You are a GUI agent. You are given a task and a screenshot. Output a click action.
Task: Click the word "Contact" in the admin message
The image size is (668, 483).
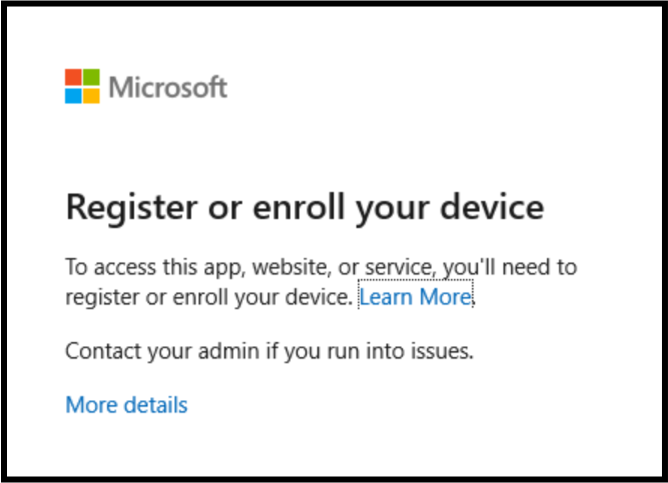pos(100,351)
